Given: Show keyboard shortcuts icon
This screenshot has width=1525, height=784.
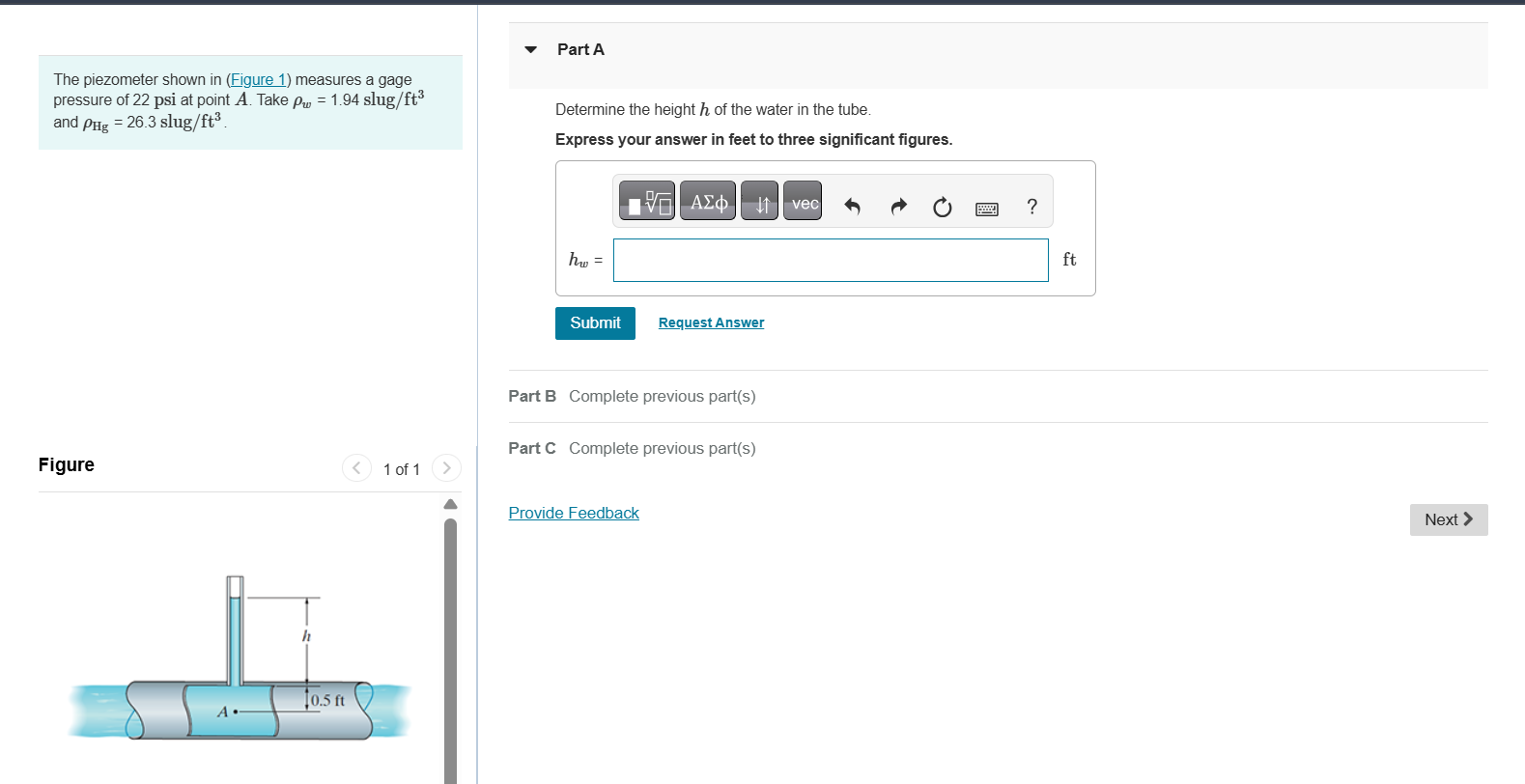Looking at the screenshot, I should (x=987, y=208).
